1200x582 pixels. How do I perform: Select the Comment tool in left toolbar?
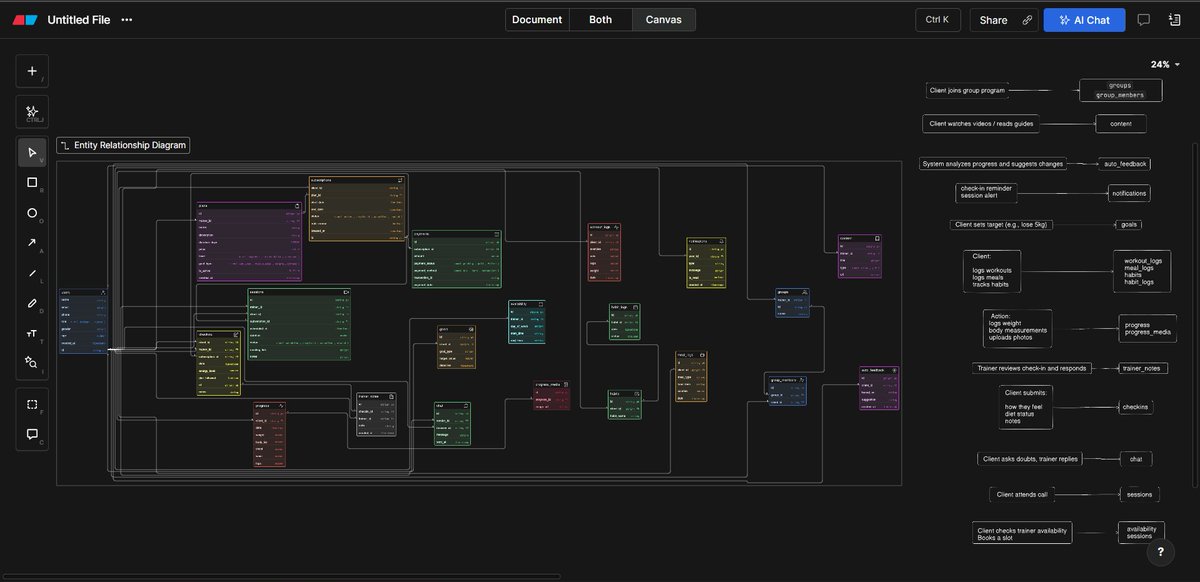tap(32, 434)
